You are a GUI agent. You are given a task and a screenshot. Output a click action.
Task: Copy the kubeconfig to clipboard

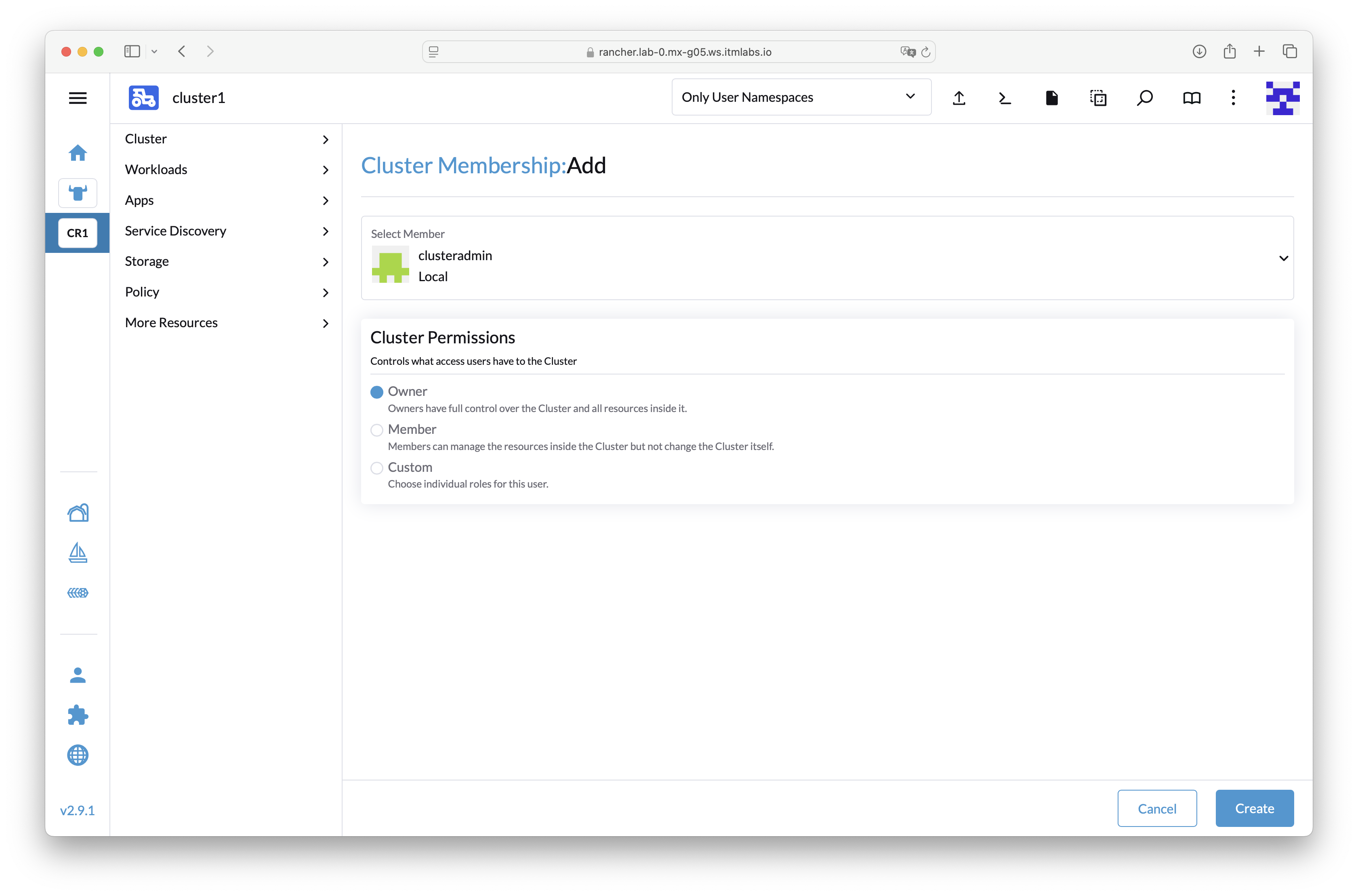click(x=1099, y=98)
